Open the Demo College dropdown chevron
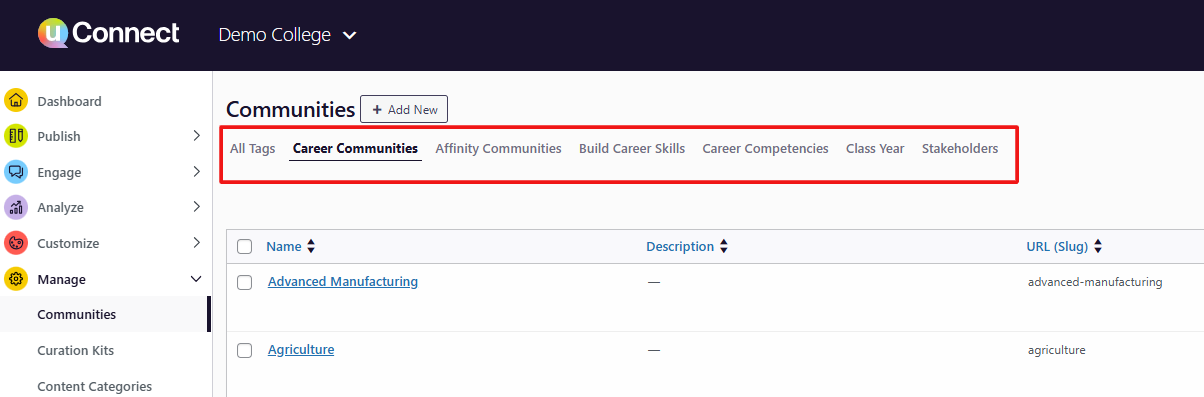Screen dimensions: 1204x397 349,36
